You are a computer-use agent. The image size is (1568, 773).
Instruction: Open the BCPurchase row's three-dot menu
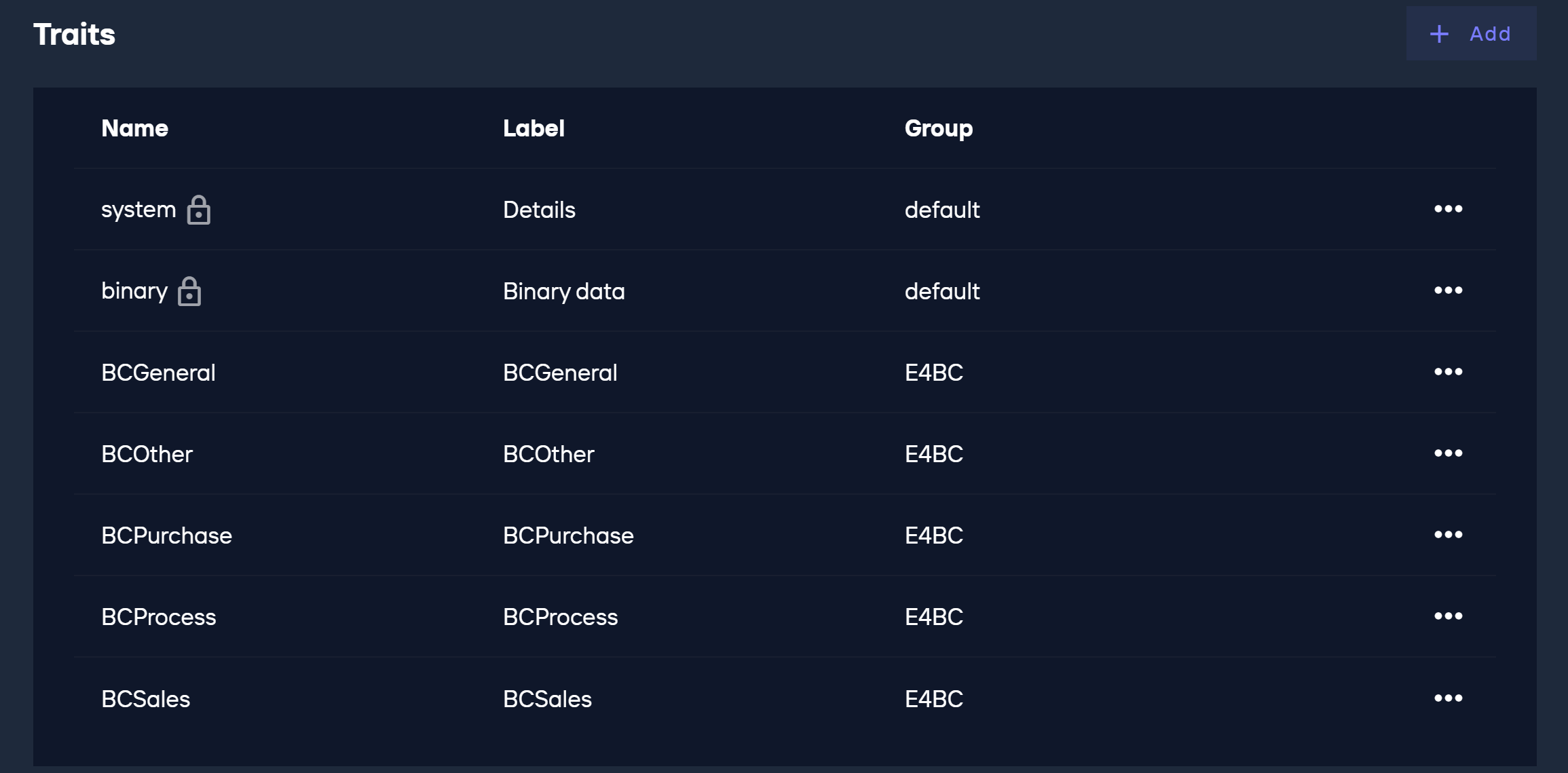point(1448,535)
